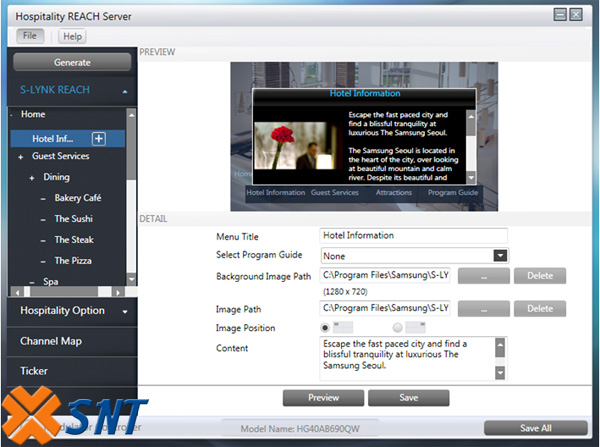The width and height of the screenshot is (600, 447).
Task: Click the Generate button
Action: (72, 62)
